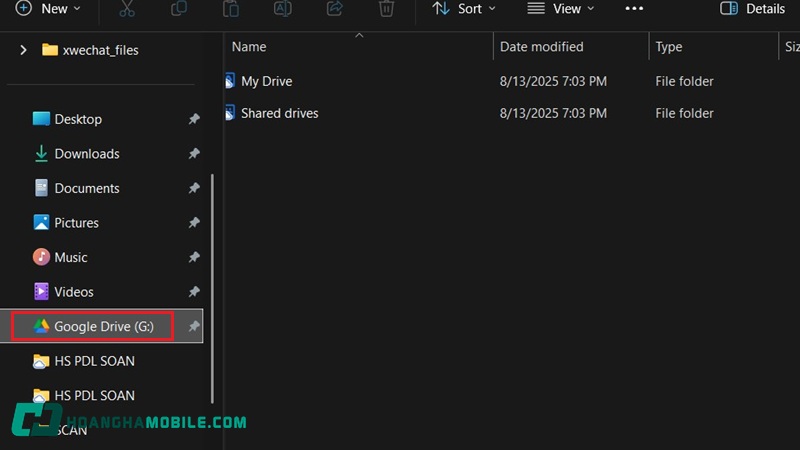800x450 pixels.
Task: Select the My Drive folder
Action: (x=266, y=81)
